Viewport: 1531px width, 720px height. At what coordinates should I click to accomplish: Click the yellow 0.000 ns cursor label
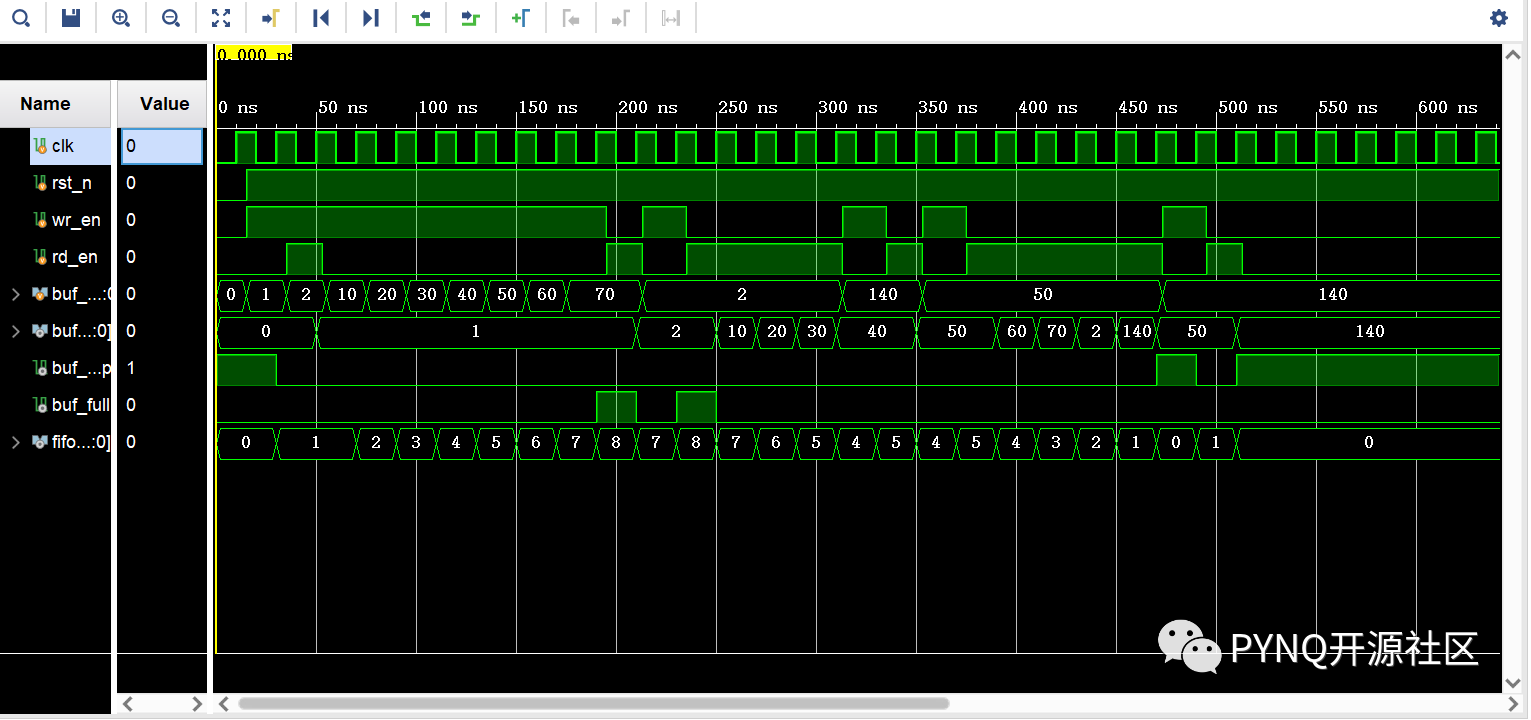(x=254, y=54)
